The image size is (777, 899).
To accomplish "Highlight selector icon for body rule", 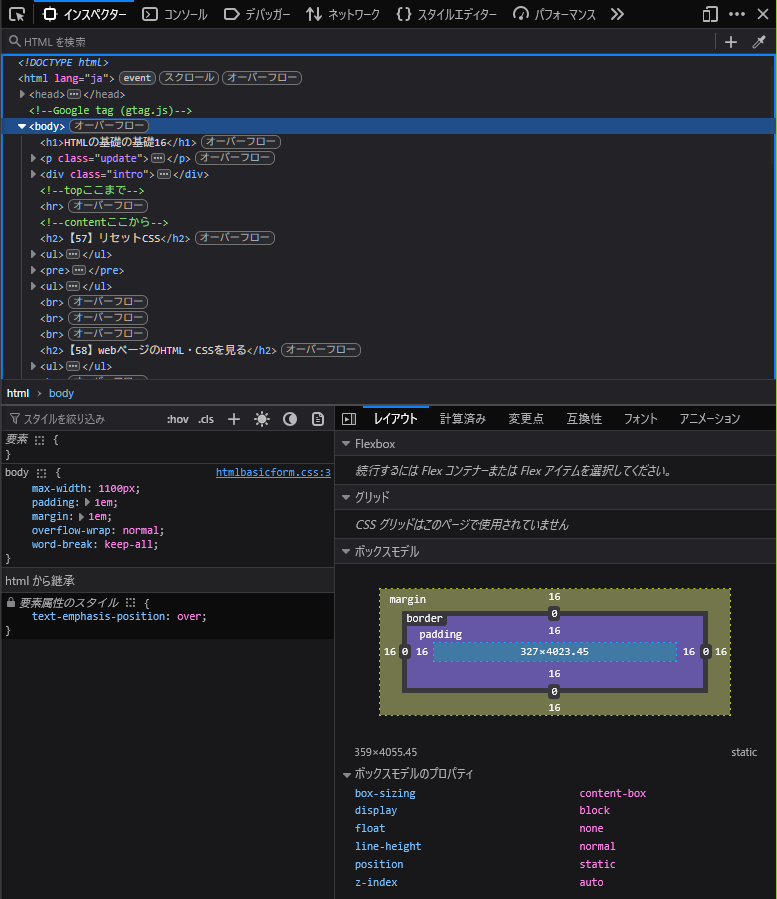I will 41,473.
